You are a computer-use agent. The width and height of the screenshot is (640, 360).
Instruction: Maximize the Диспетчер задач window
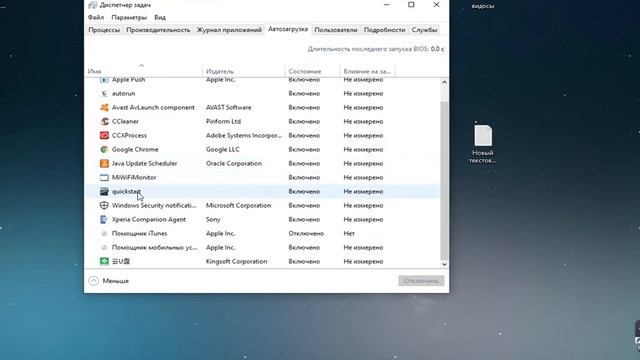(411, 5)
